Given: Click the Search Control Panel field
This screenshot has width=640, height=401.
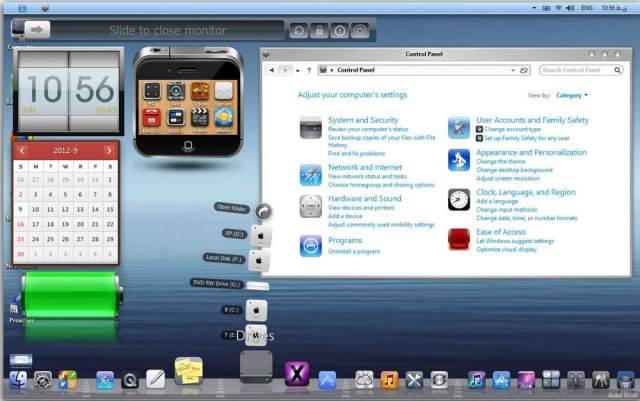Looking at the screenshot, I should pyautogui.click(x=581, y=70).
